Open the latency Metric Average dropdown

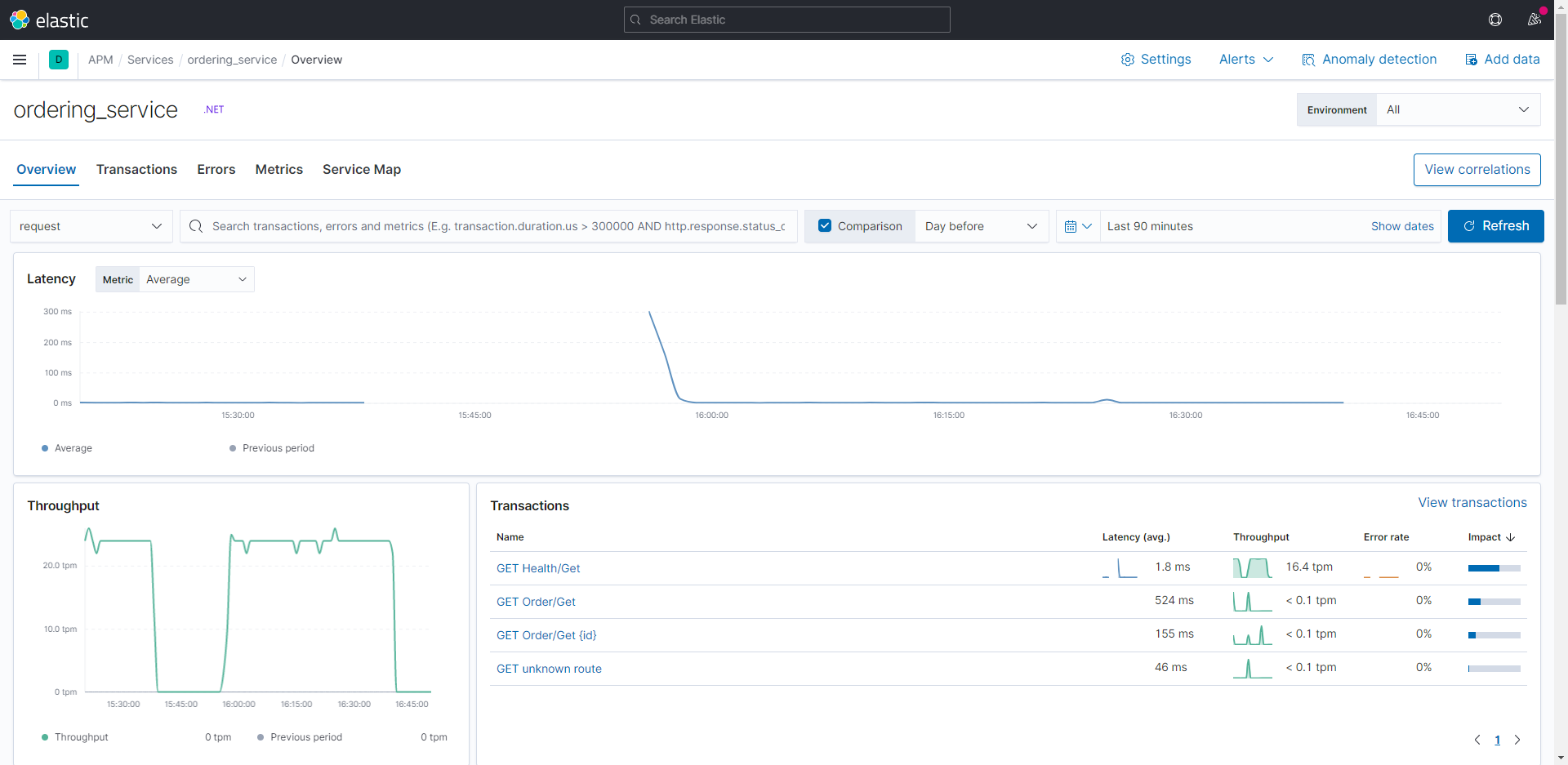click(x=196, y=279)
